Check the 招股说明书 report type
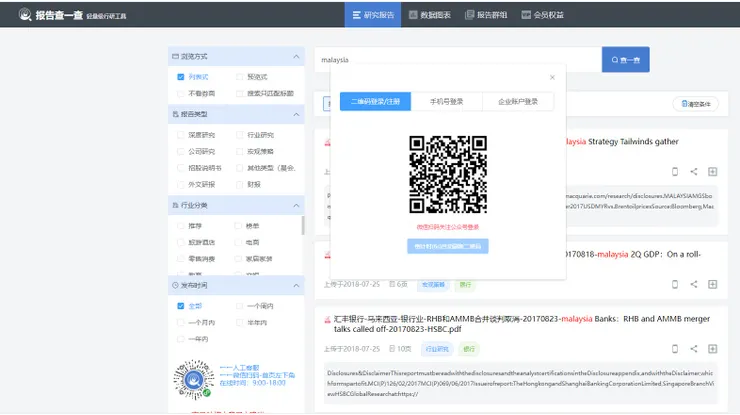Screen dimensions: 740x415 point(180,168)
